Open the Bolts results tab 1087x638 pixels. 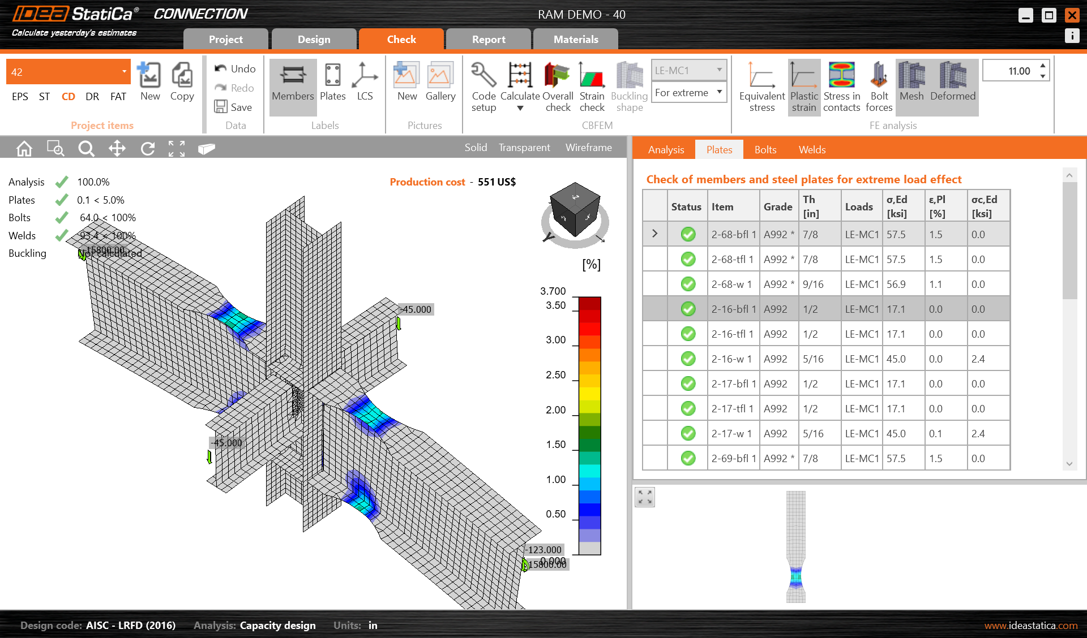(767, 149)
